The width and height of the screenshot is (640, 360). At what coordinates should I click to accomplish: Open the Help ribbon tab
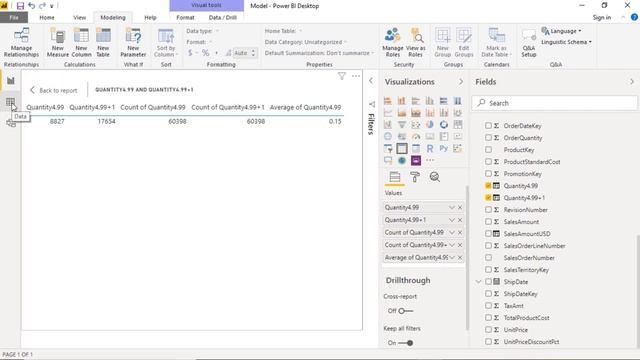coord(150,18)
